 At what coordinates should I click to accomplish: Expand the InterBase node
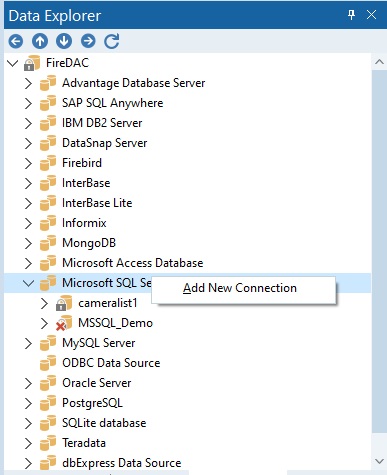(x=29, y=183)
